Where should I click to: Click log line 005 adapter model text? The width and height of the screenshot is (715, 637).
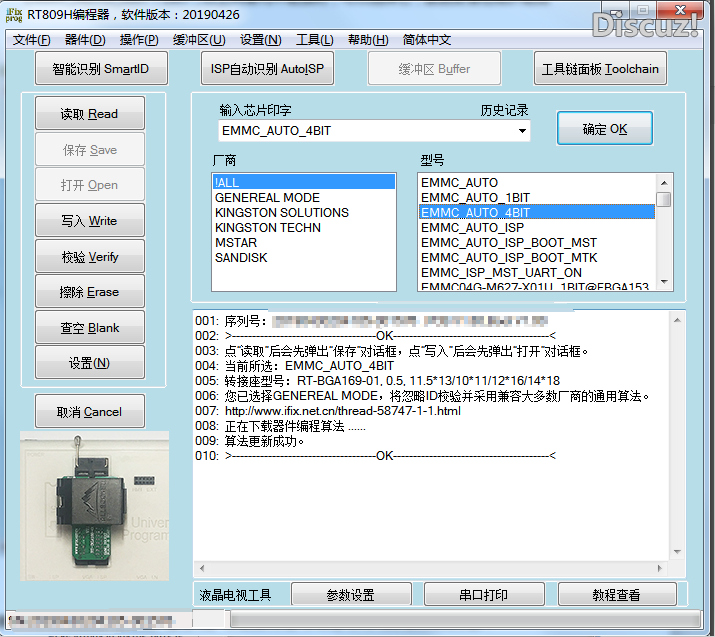(x=392, y=381)
